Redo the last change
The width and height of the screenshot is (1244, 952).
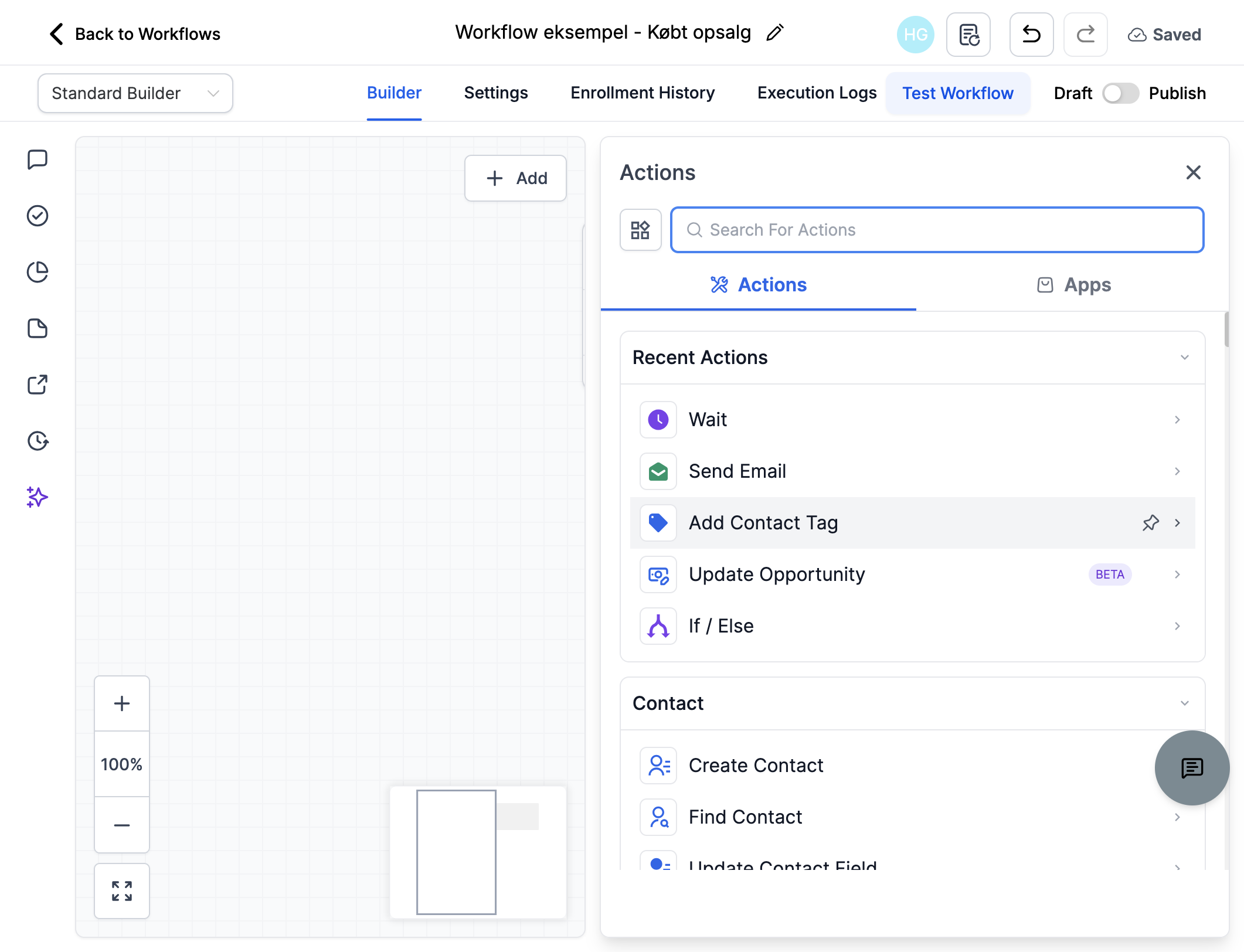coord(1085,35)
